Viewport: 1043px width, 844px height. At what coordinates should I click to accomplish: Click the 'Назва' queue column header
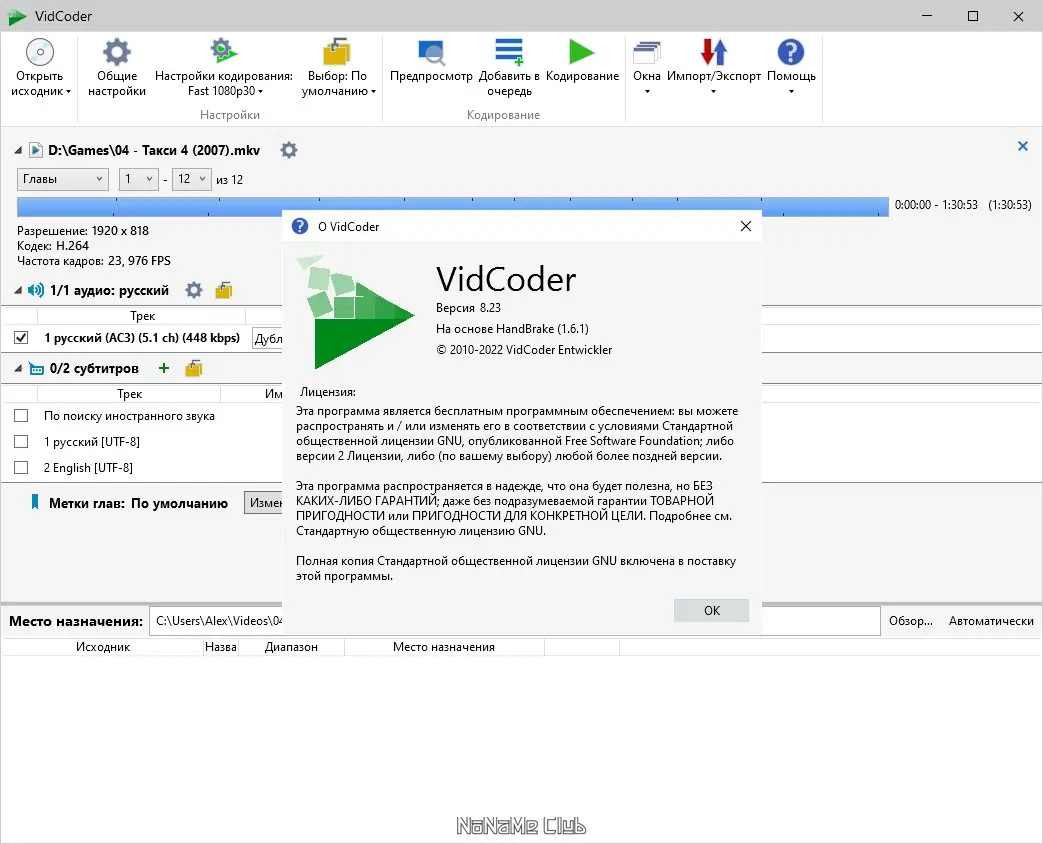tap(221, 646)
